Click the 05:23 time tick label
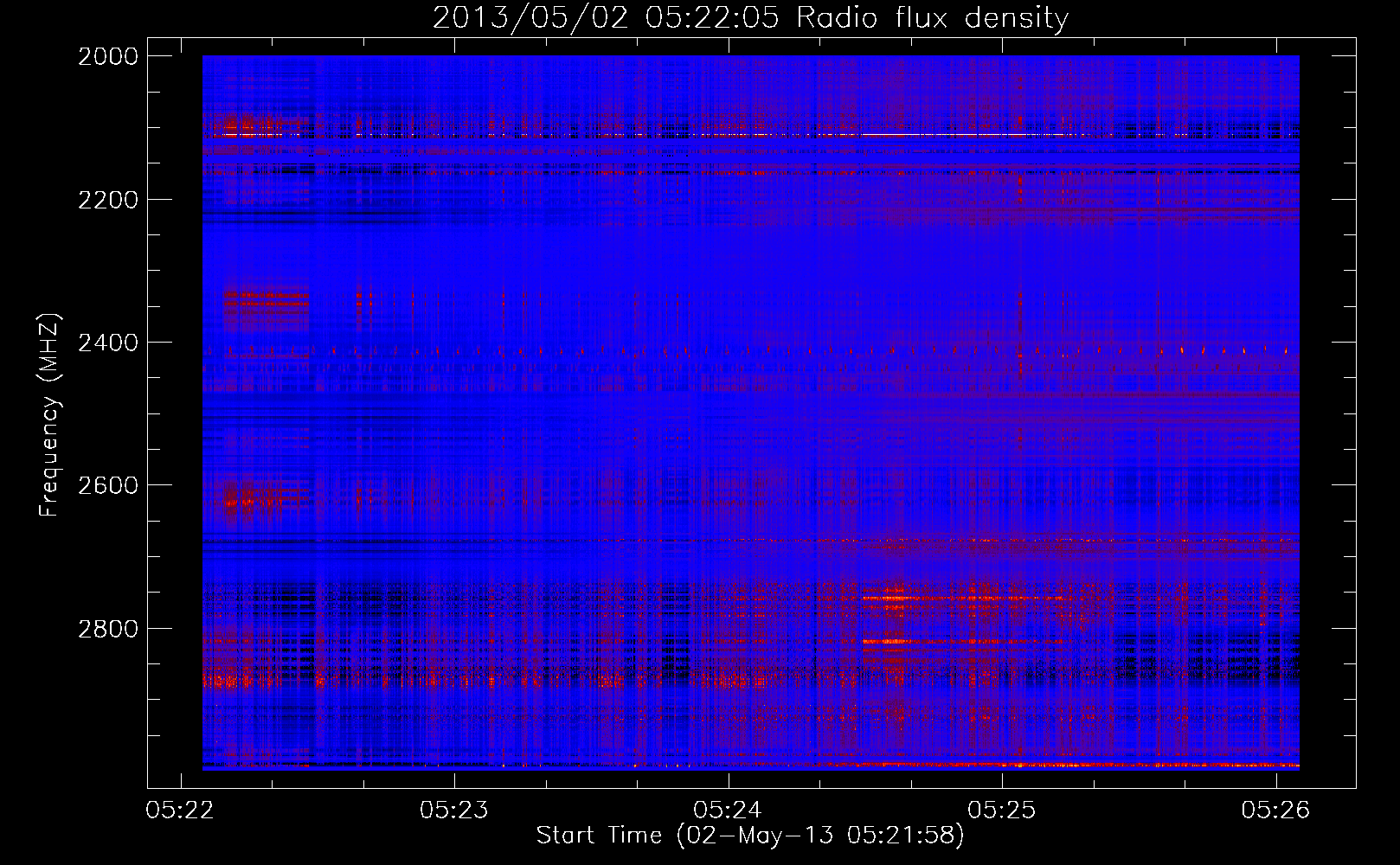 click(454, 811)
